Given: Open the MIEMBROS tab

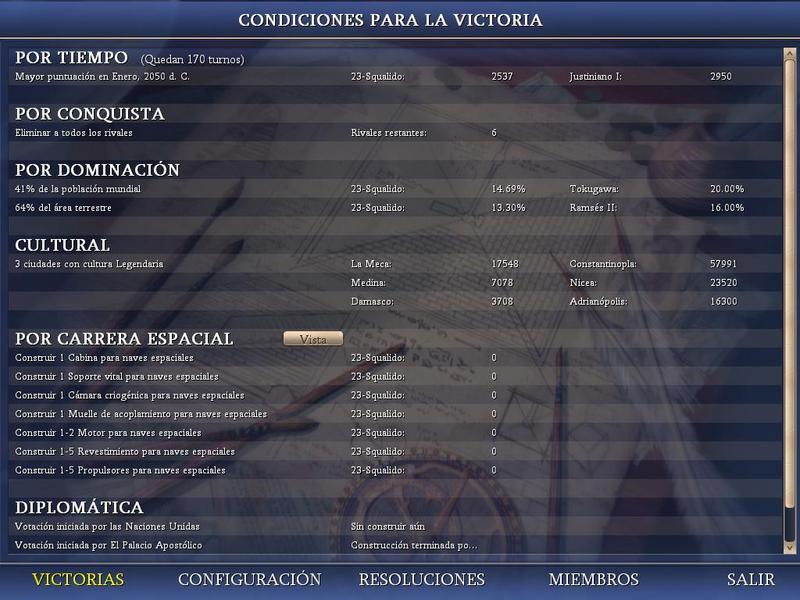Looking at the screenshot, I should tap(593, 580).
